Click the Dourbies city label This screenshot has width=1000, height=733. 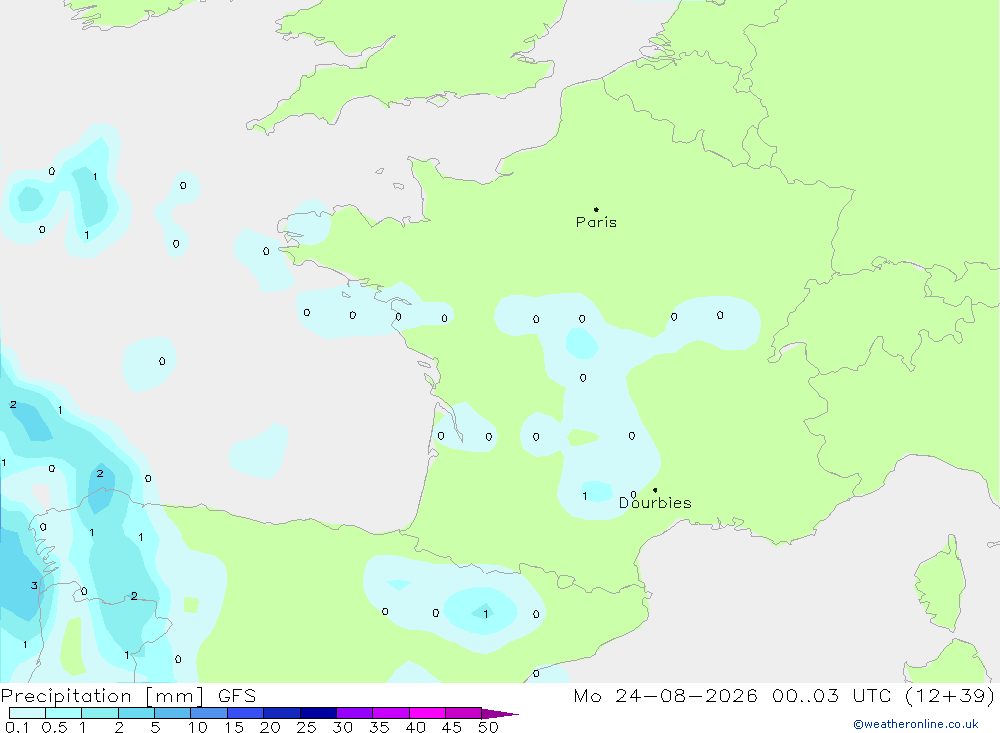tap(655, 503)
